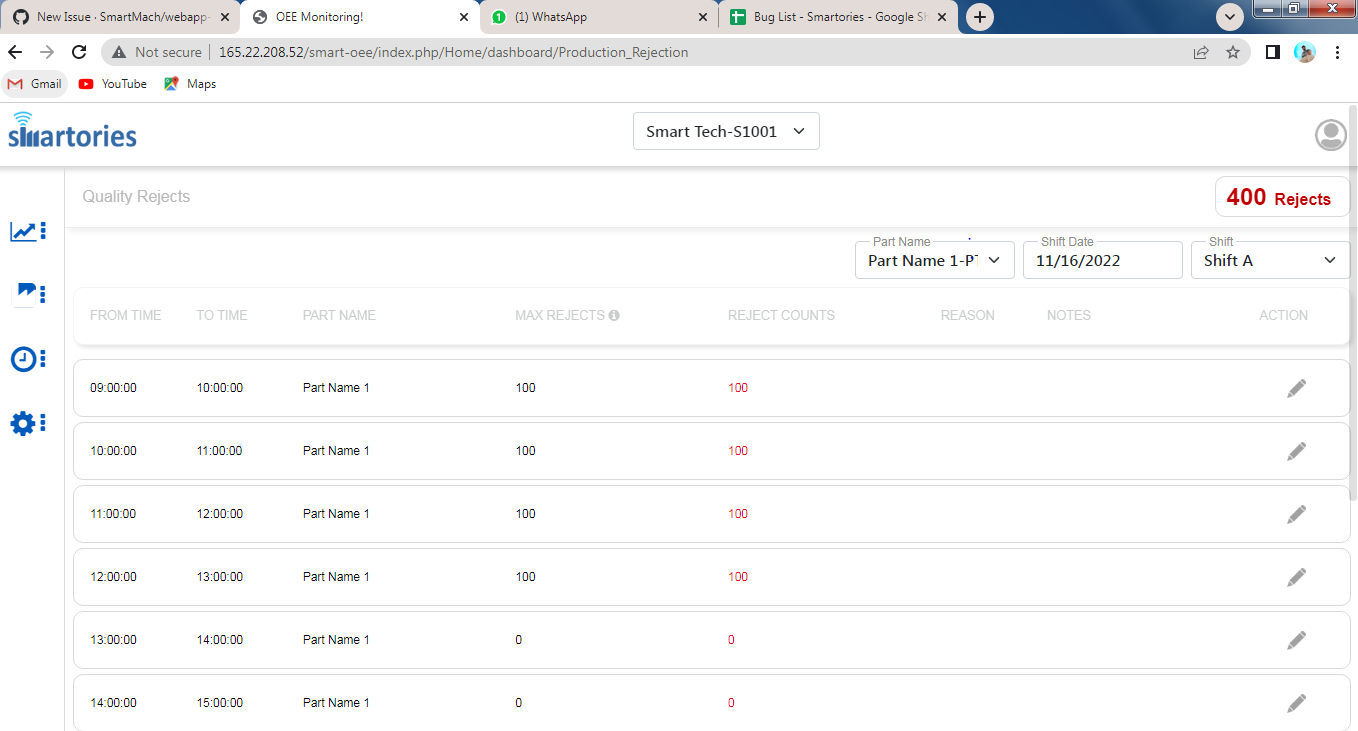The image size is (1358, 731).
Task: Open Chrome three-dot menu
Action: pyautogui.click(x=1337, y=52)
